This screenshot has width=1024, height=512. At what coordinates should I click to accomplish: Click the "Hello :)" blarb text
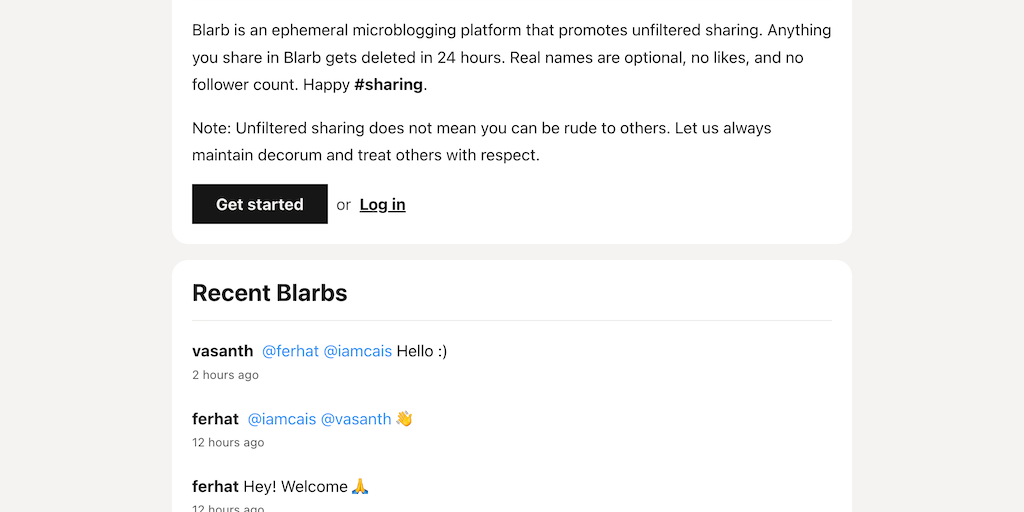(422, 351)
